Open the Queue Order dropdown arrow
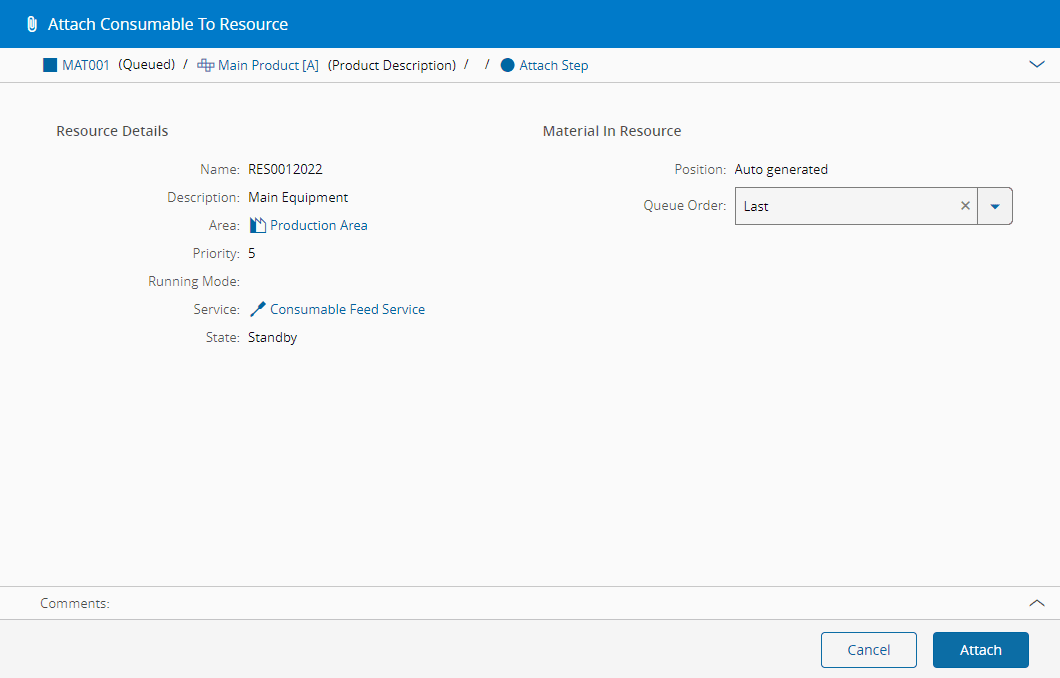This screenshot has width=1060, height=678. point(994,206)
